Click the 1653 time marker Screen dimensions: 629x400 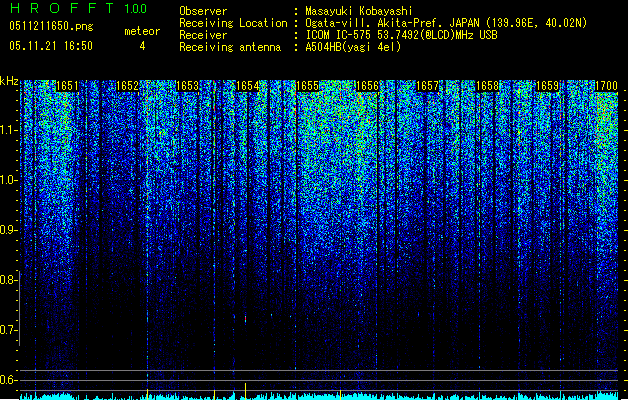click(187, 86)
